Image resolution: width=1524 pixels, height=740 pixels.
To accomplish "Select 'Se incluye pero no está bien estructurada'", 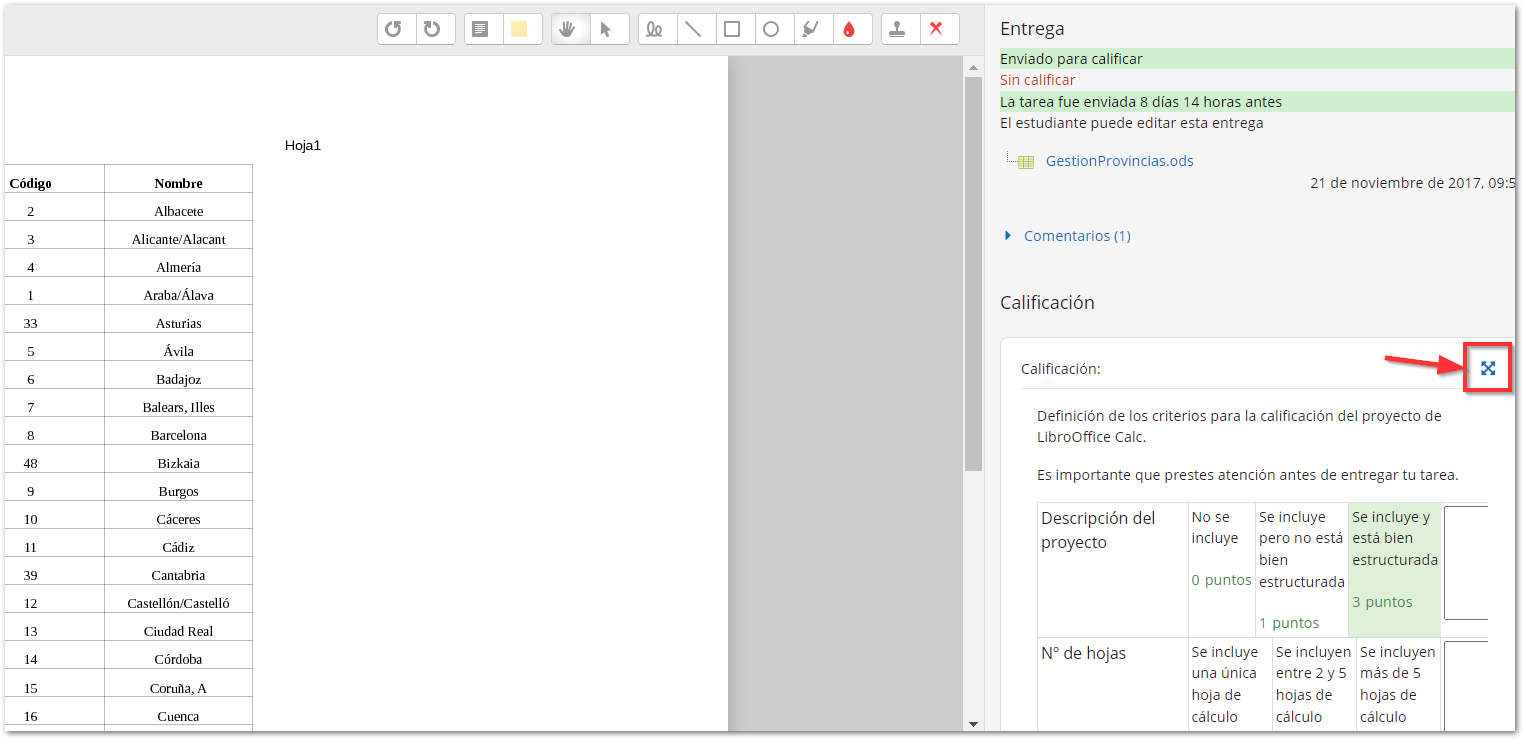I will coord(1301,570).
